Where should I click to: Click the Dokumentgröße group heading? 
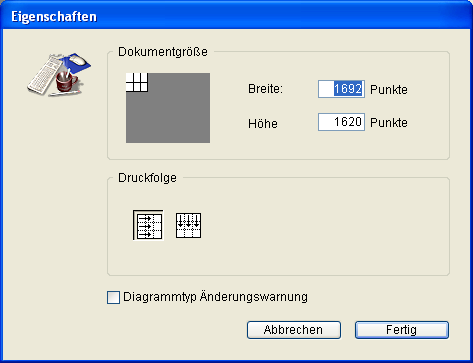tap(163, 52)
